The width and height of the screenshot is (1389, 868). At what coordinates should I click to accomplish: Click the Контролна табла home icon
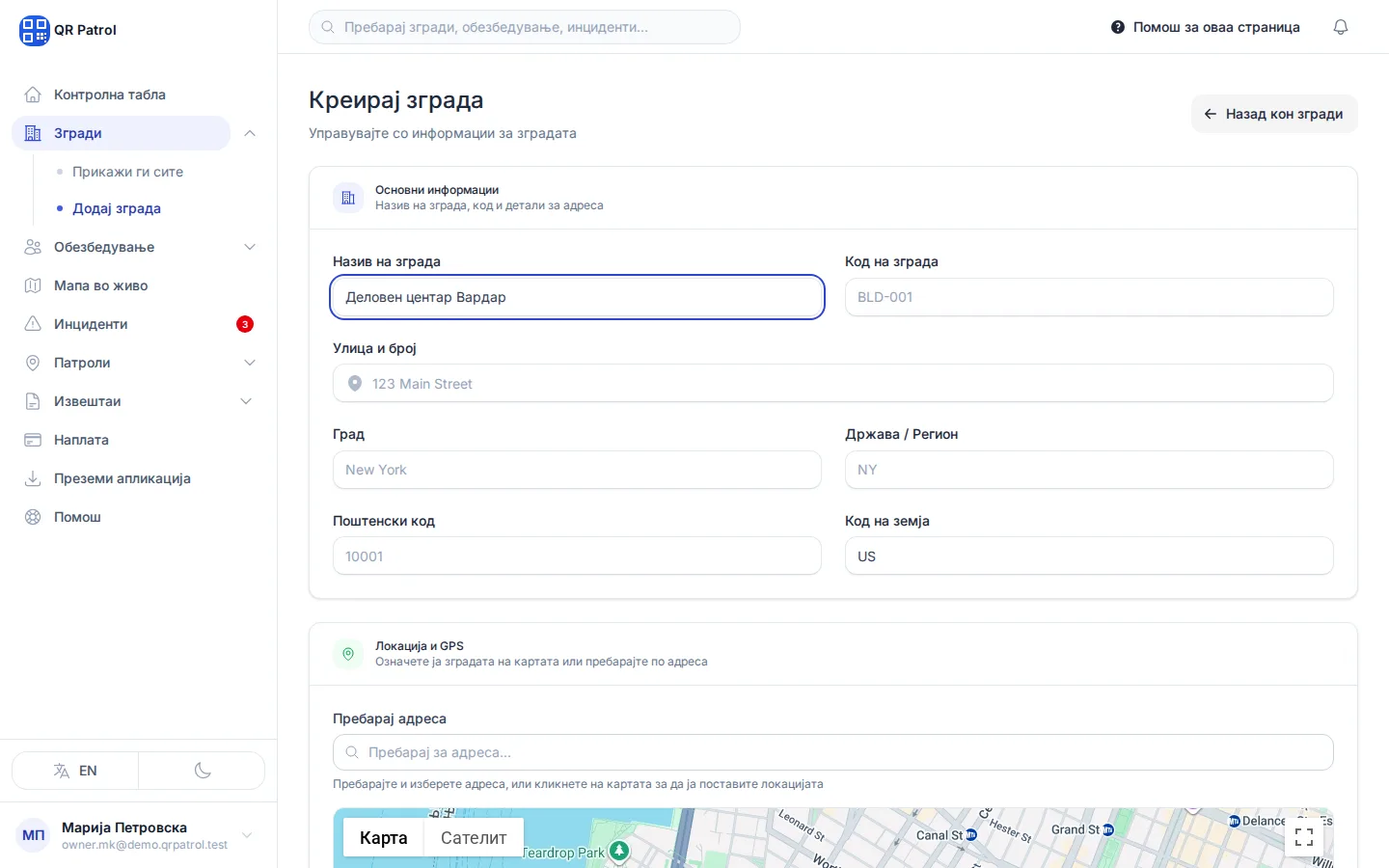(x=33, y=95)
